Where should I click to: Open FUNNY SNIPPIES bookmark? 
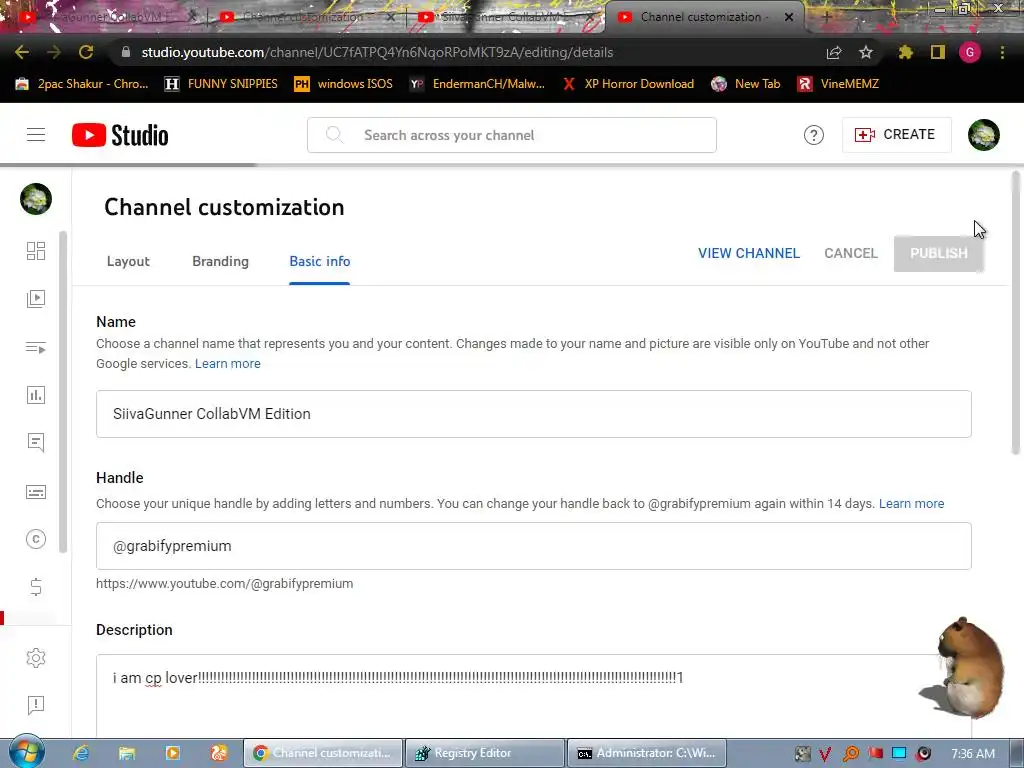coord(221,84)
